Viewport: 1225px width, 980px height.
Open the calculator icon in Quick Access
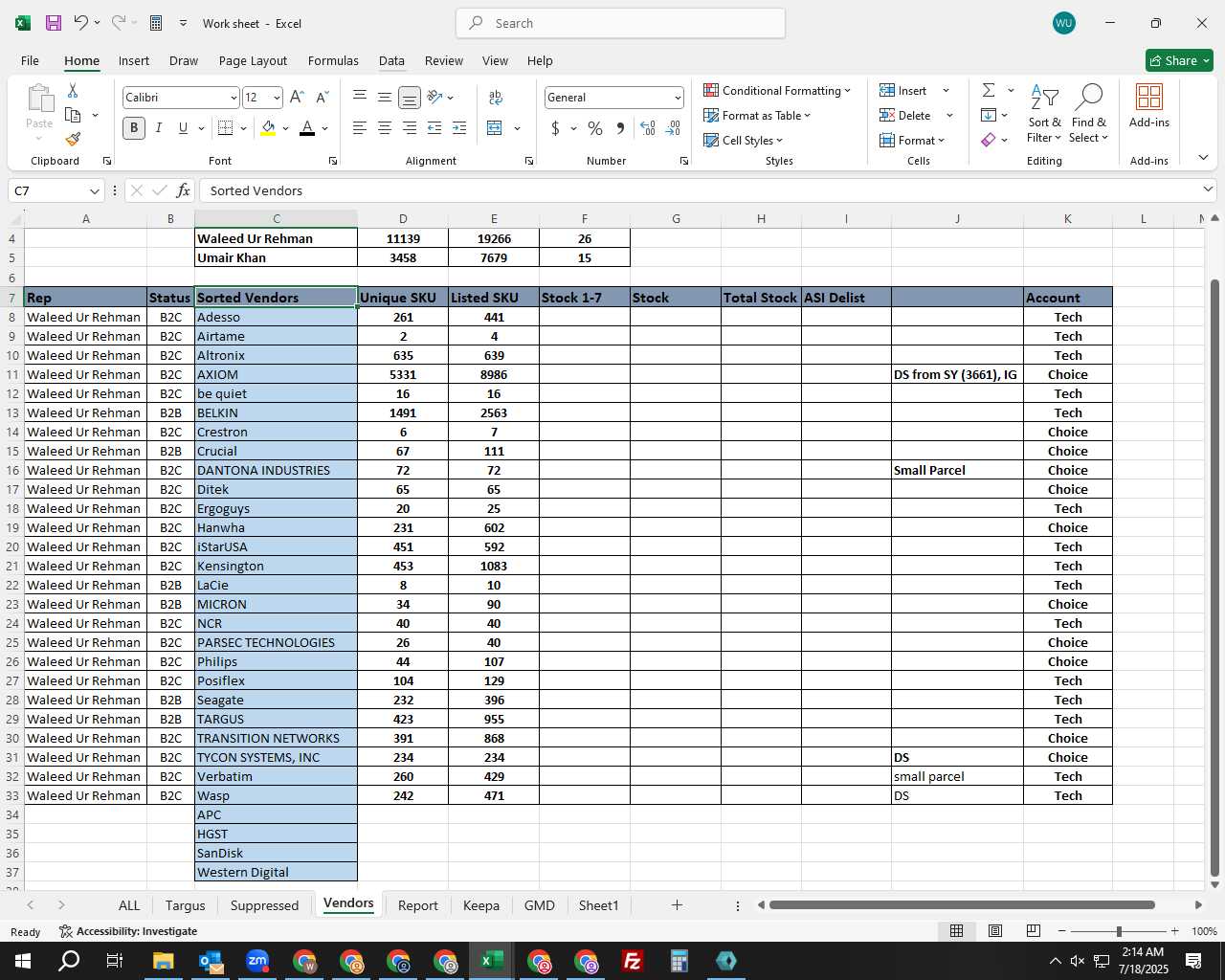(156, 23)
